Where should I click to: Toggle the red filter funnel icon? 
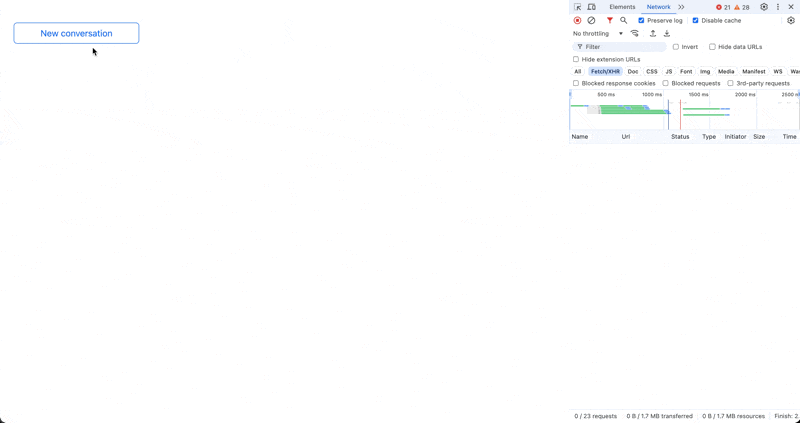coord(609,20)
